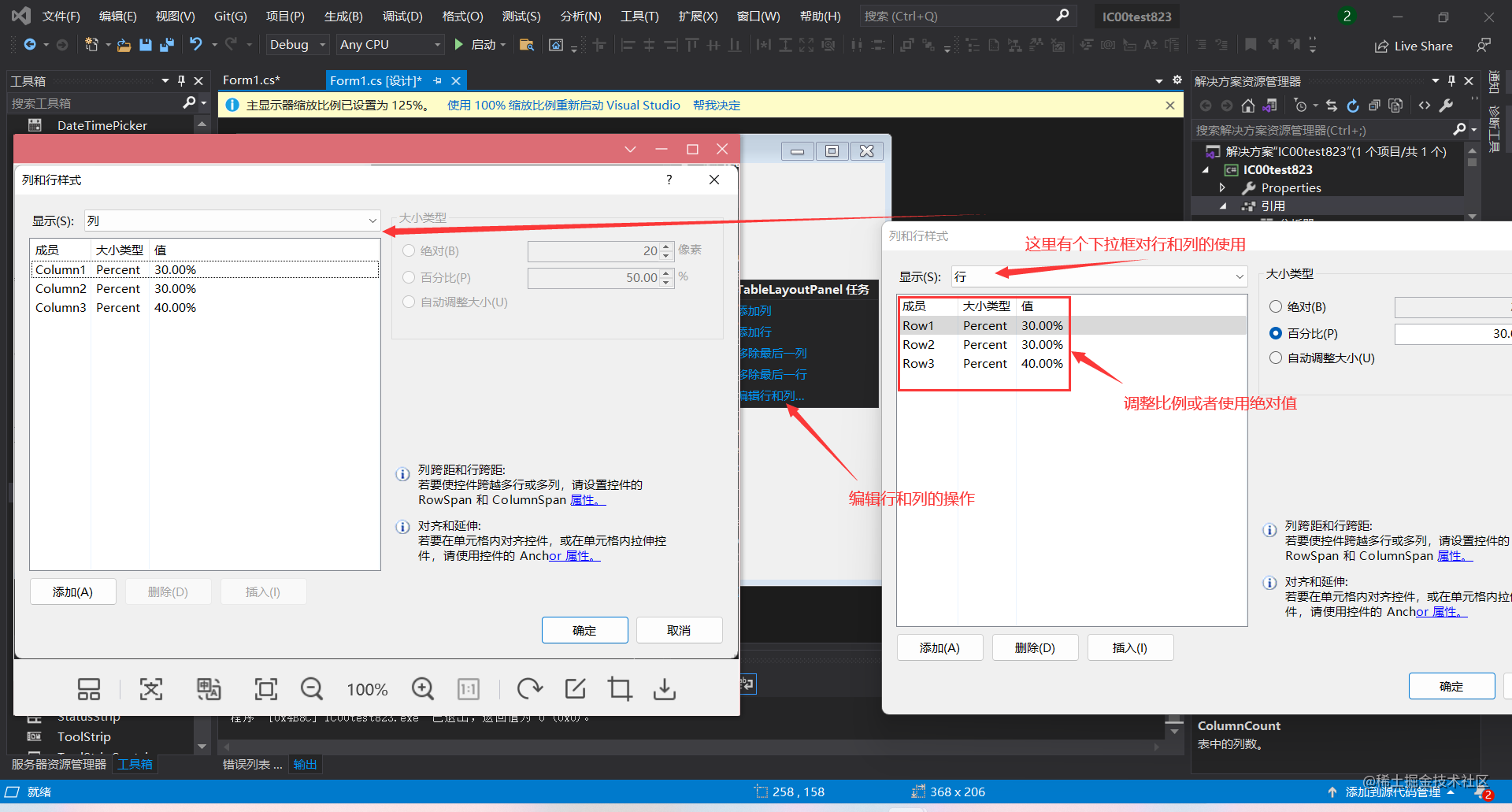Expand the Properties node in Solution Explorer
This screenshot has width=1512, height=812.
[x=1222, y=187]
